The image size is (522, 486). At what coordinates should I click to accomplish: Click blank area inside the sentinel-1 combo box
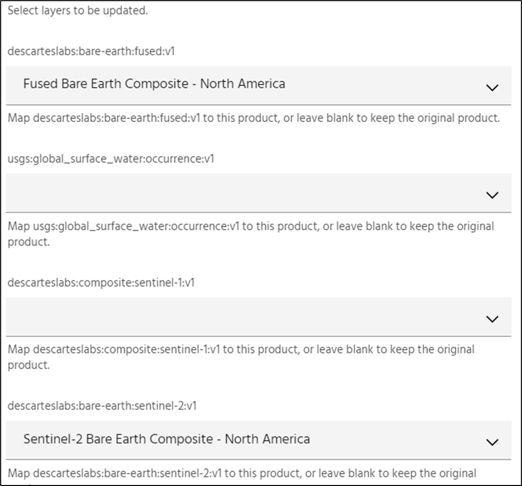tap(233, 317)
